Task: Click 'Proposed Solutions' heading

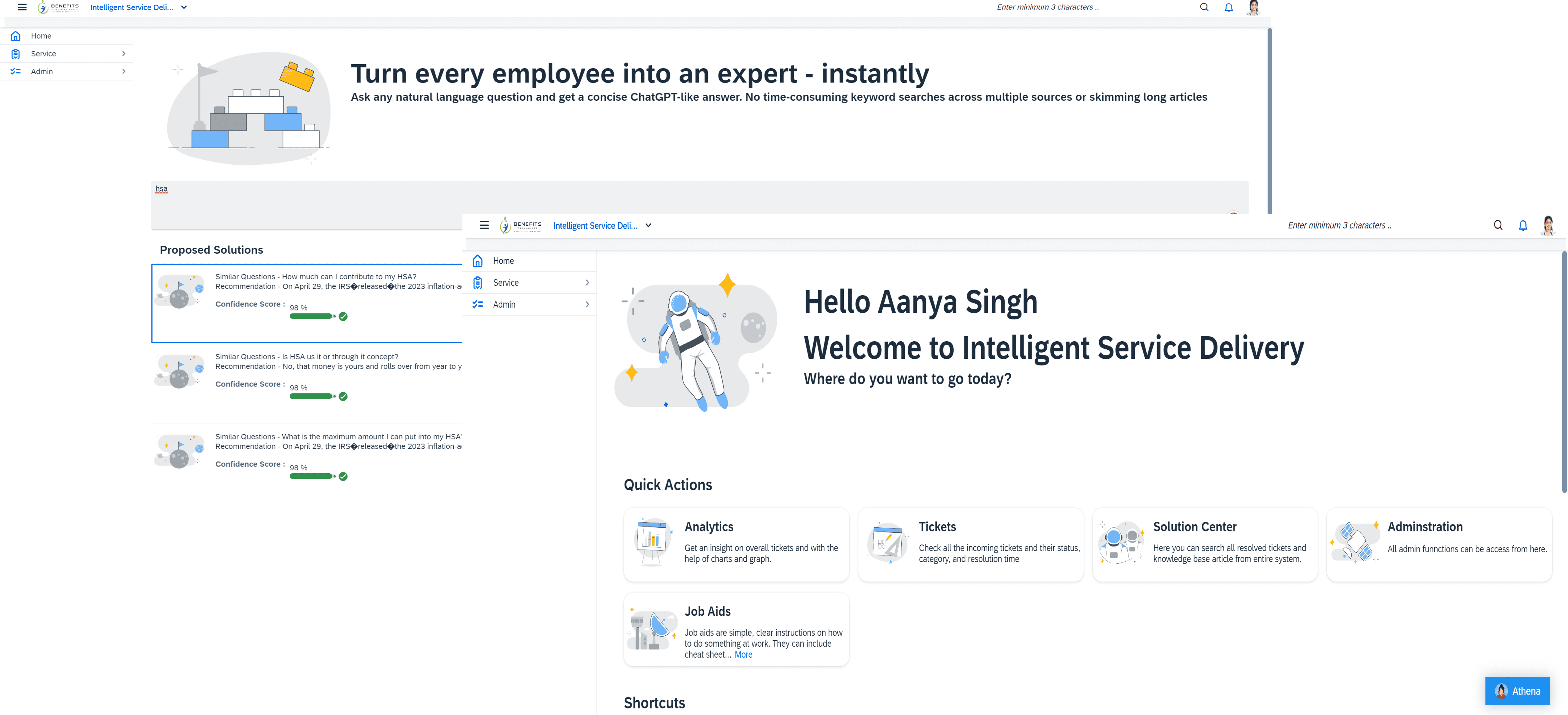Action: click(211, 250)
